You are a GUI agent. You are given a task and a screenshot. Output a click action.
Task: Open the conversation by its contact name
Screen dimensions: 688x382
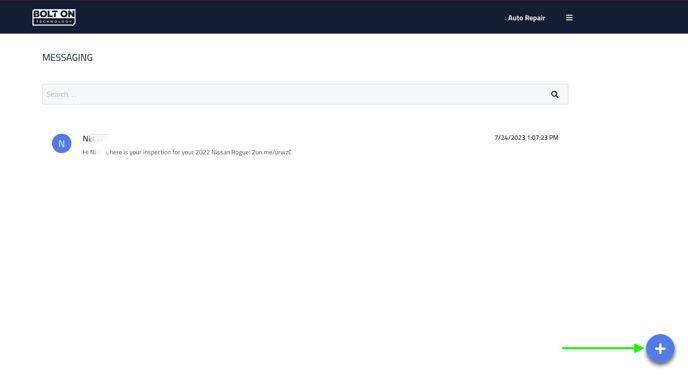tap(95, 139)
